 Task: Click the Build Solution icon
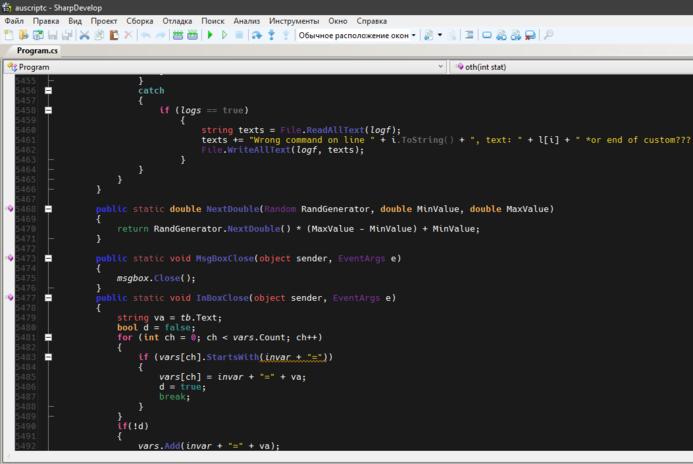178,35
